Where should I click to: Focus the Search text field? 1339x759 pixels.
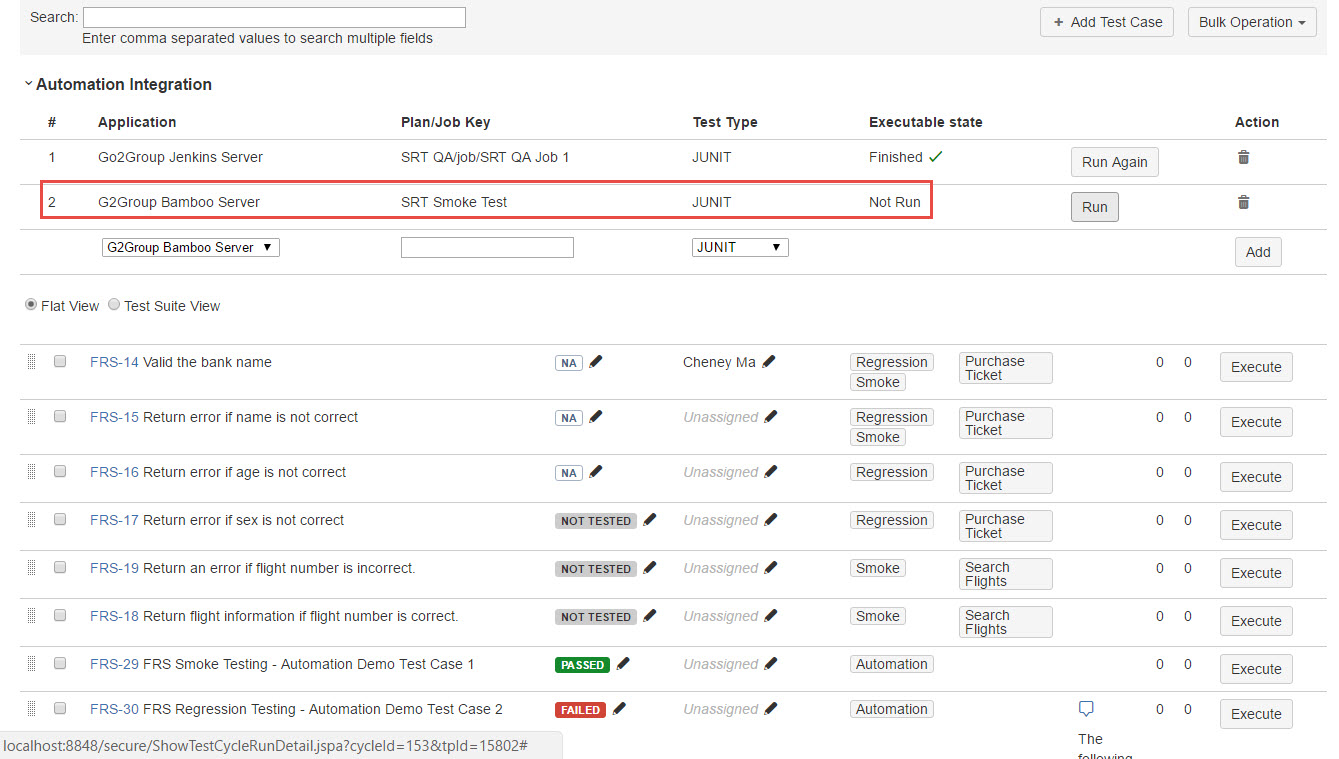click(274, 17)
